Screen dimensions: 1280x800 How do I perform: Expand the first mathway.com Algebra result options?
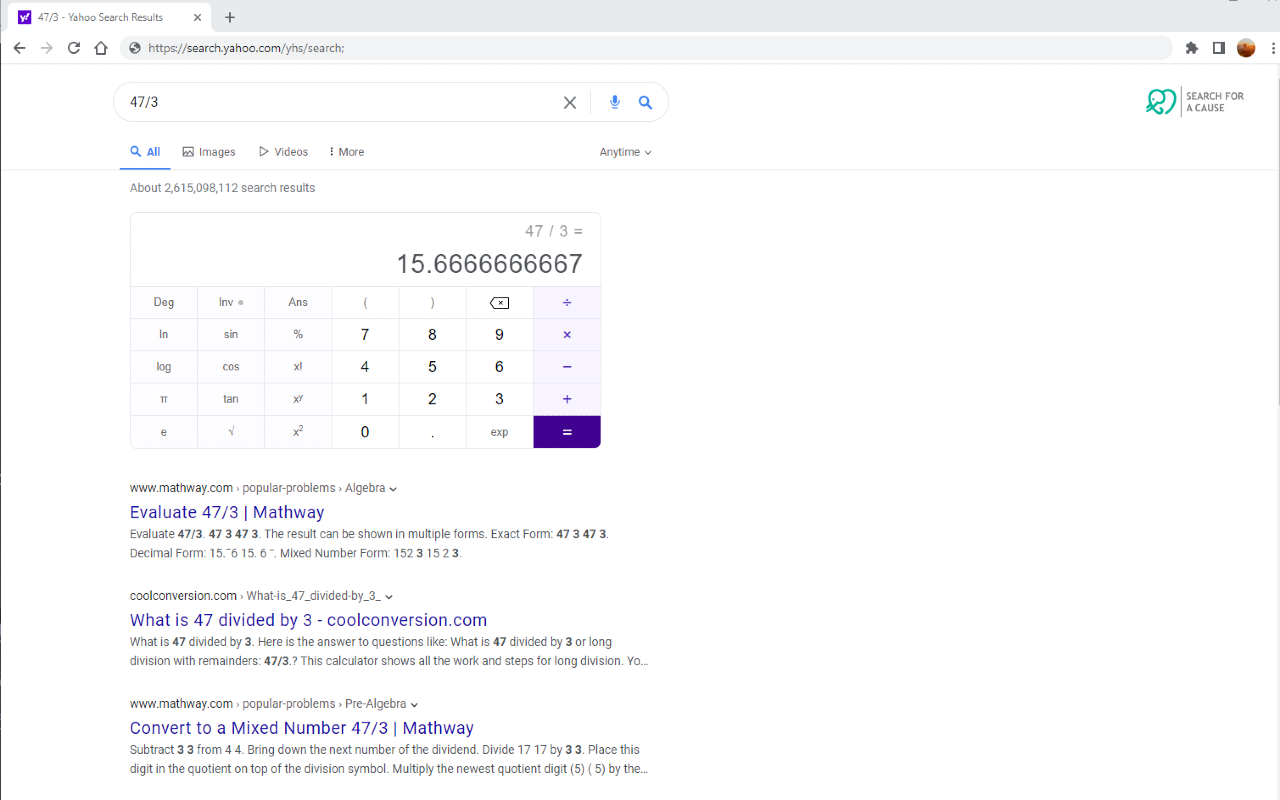393,489
